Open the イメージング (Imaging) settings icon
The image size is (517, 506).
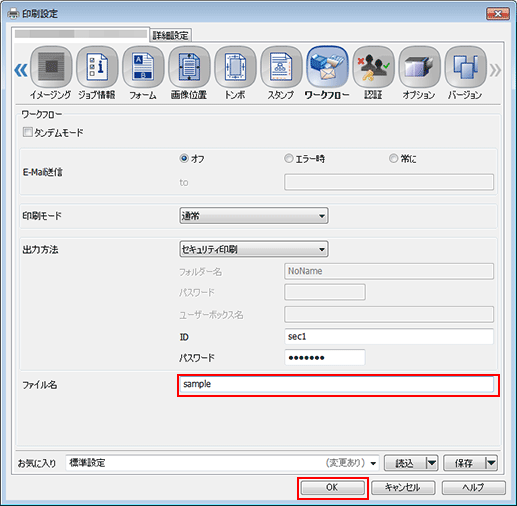[x=51, y=67]
